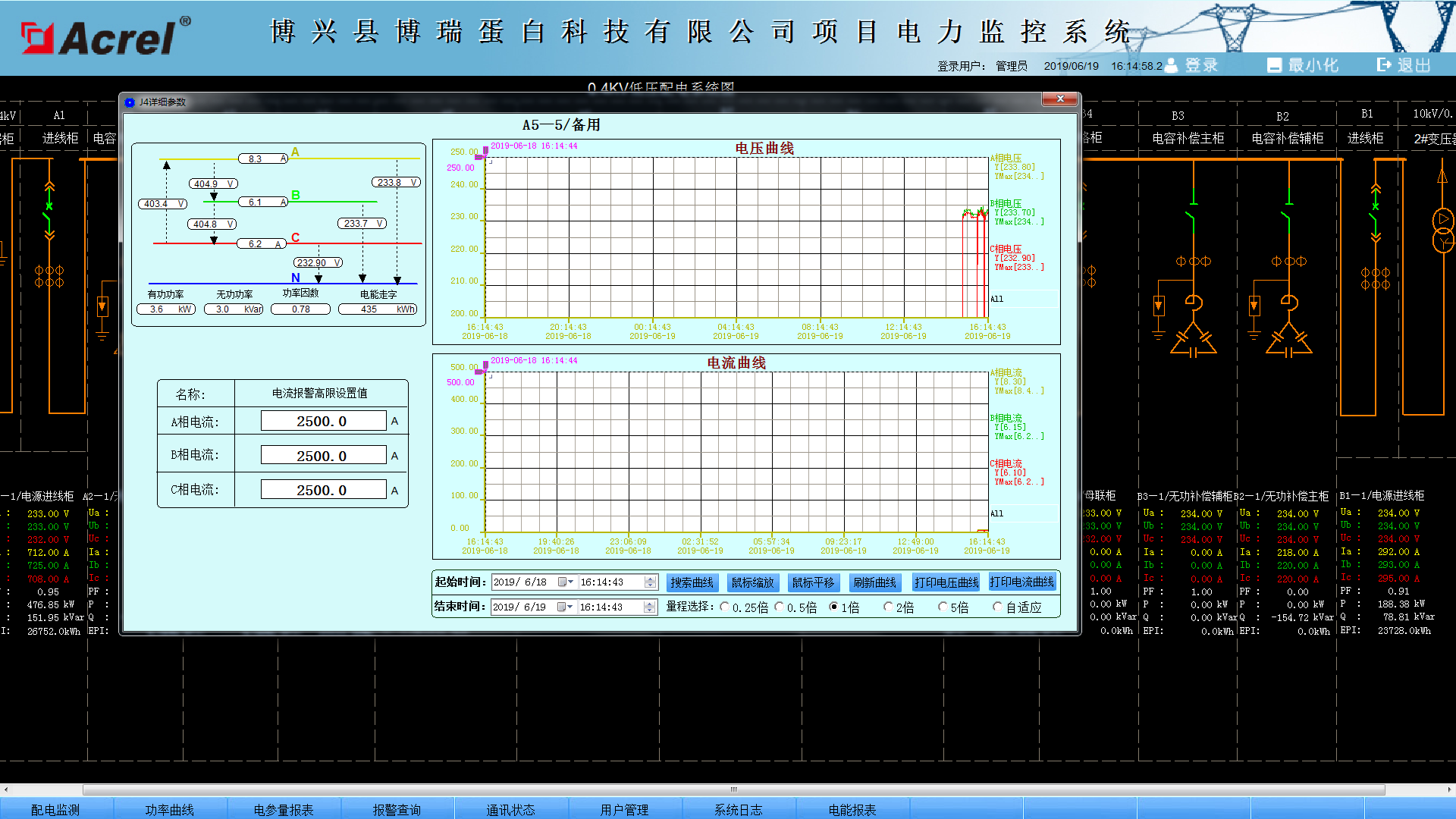Select the 2倍 range option

point(889,607)
